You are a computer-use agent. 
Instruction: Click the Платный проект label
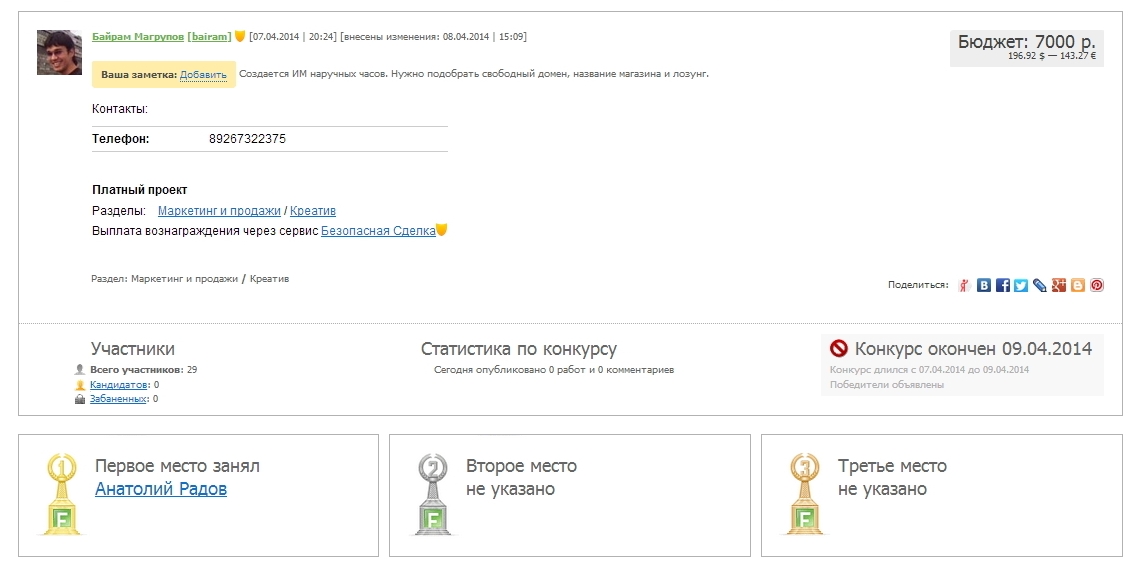coord(139,190)
